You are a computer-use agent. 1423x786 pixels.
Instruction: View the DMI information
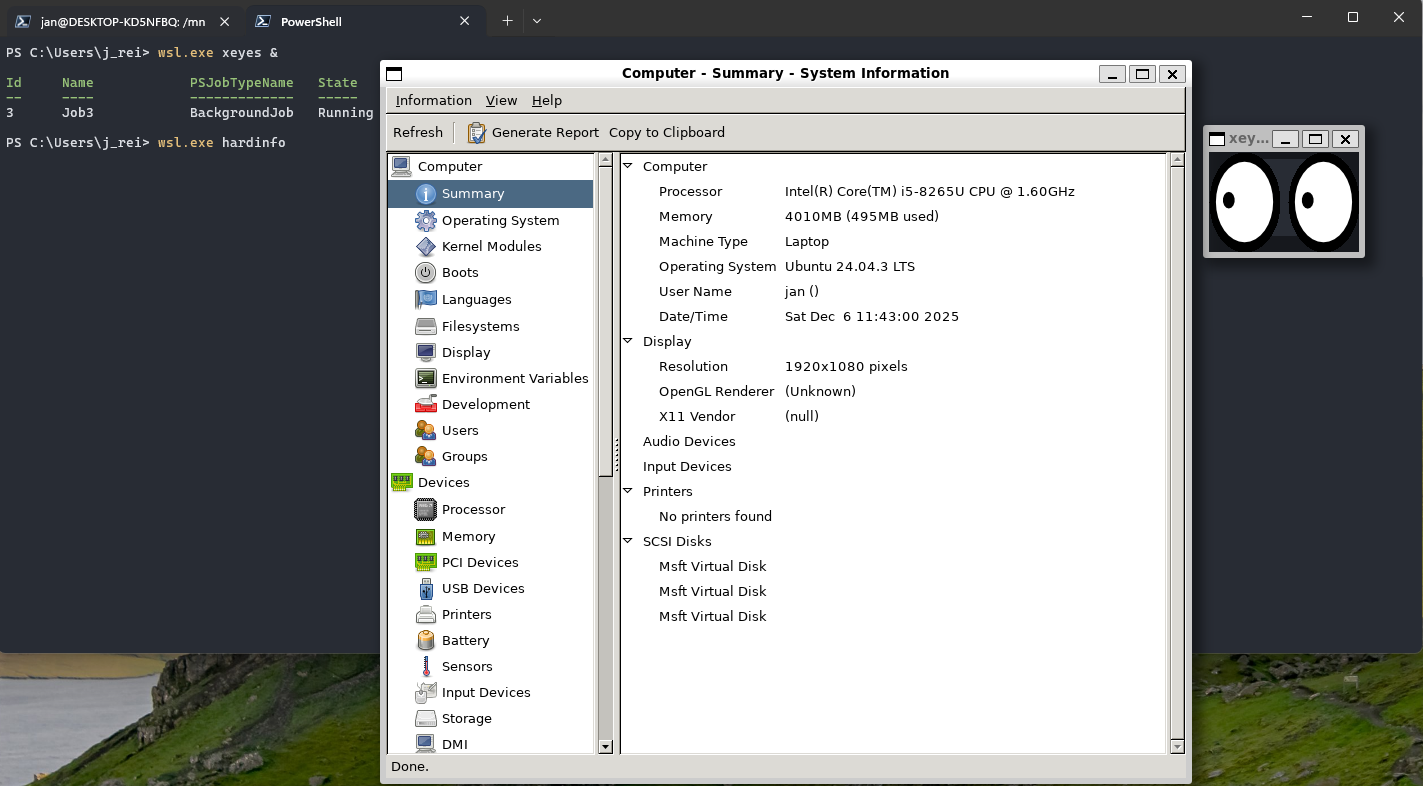click(454, 744)
